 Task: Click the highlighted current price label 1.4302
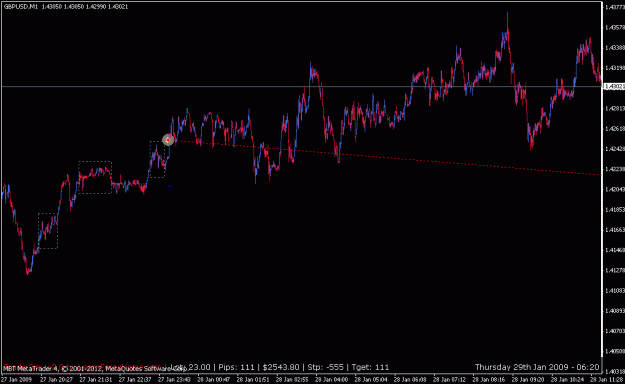[x=614, y=87]
